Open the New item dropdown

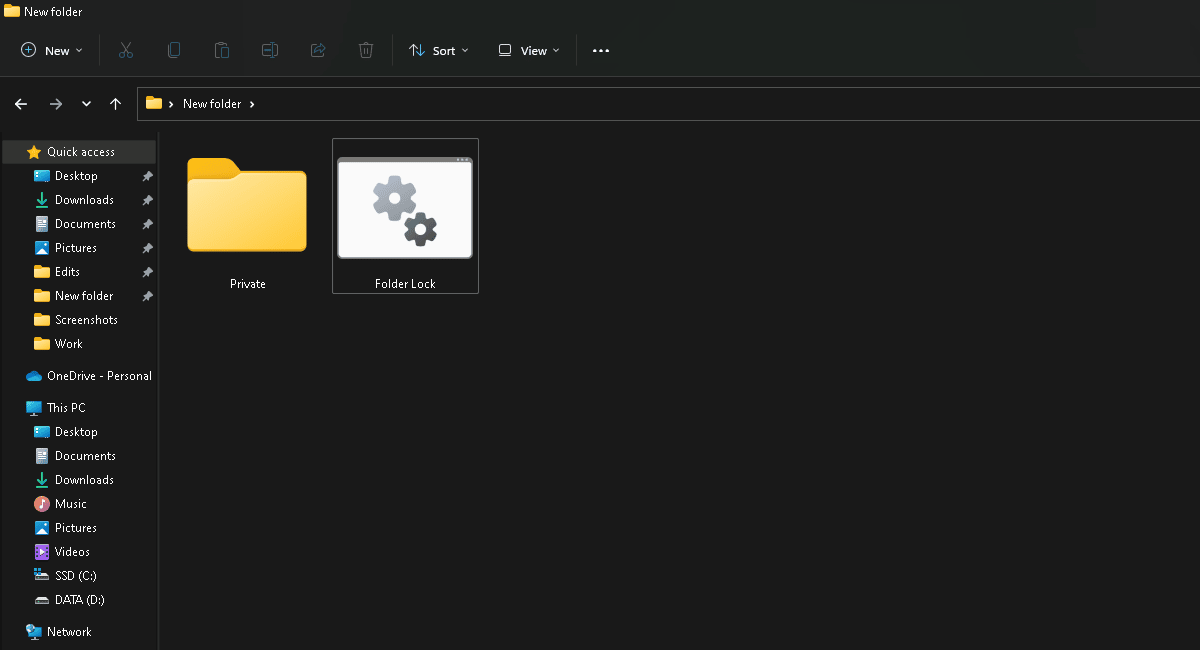[x=52, y=50]
